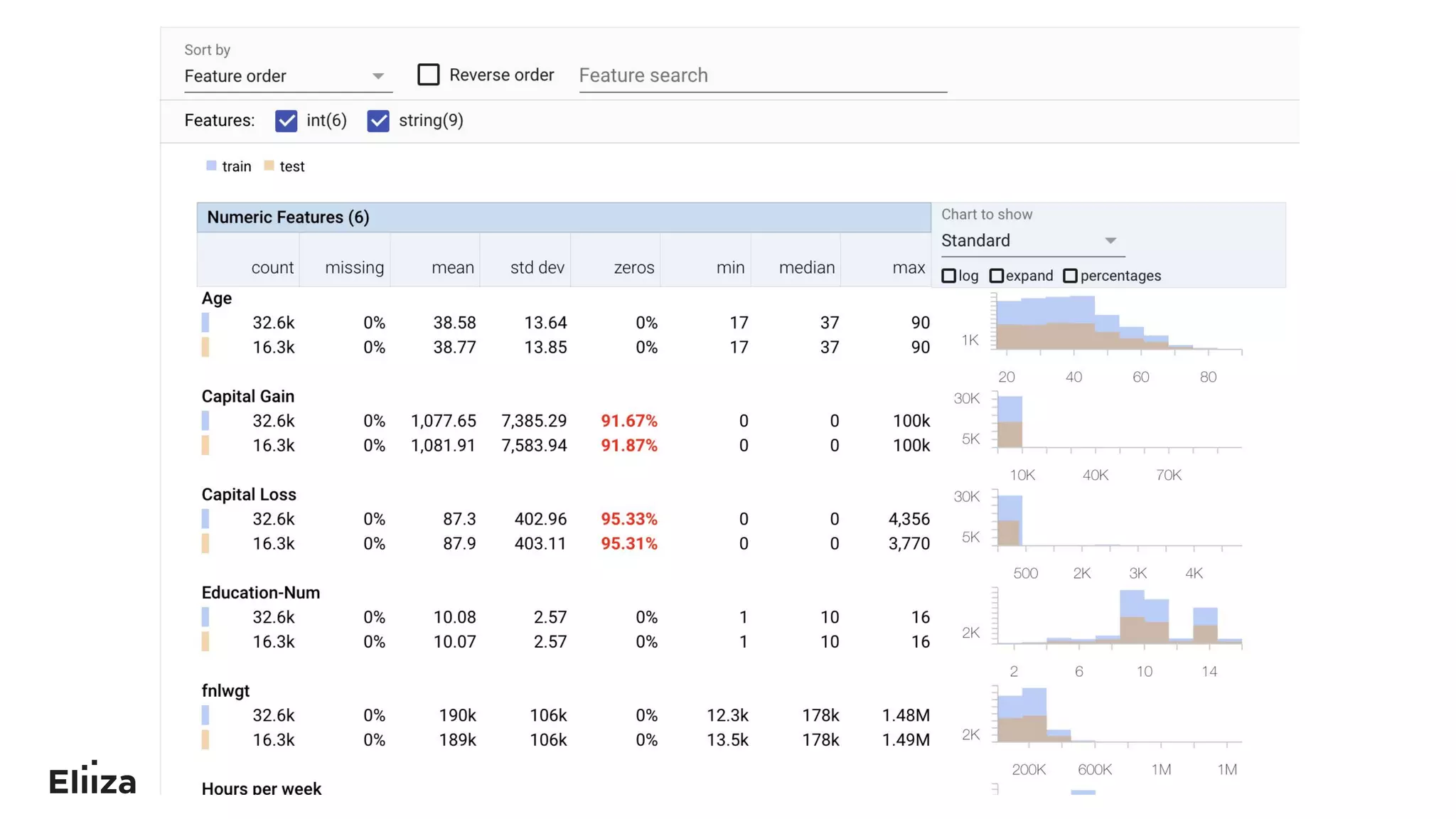Toggle the Reverse order checkbox

pos(428,75)
